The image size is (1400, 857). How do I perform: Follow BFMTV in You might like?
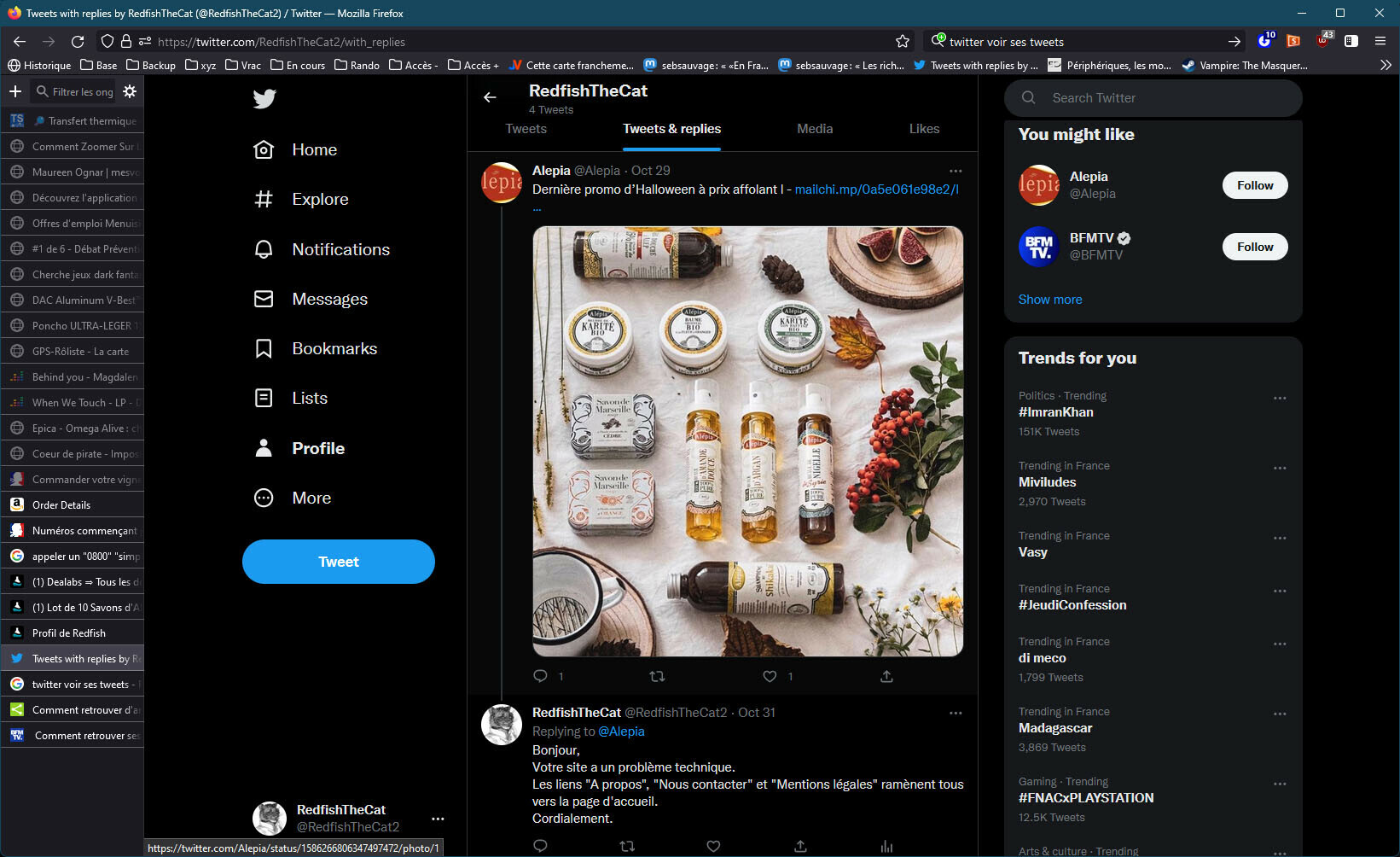pyautogui.click(x=1255, y=247)
